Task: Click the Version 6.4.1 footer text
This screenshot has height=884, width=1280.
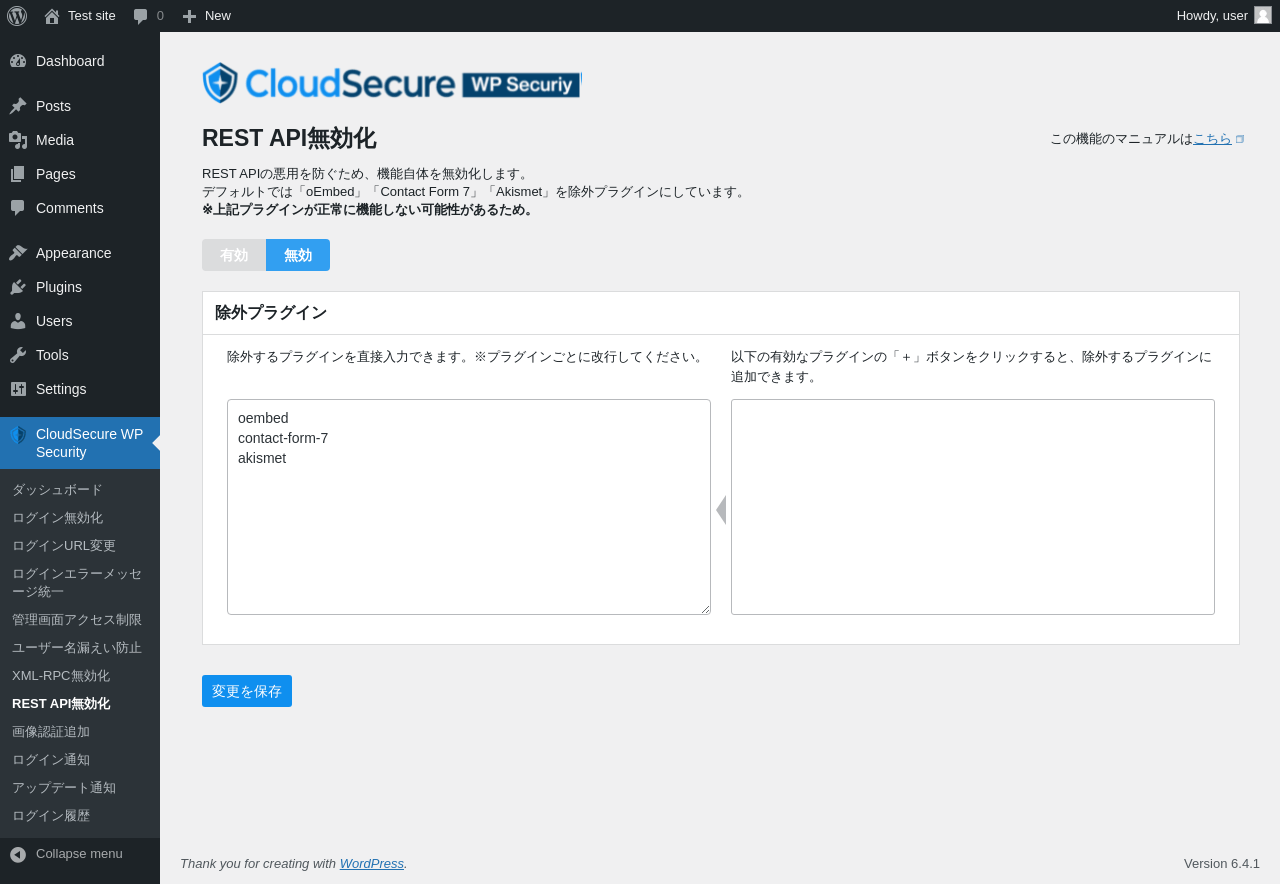Action: point(1222,863)
